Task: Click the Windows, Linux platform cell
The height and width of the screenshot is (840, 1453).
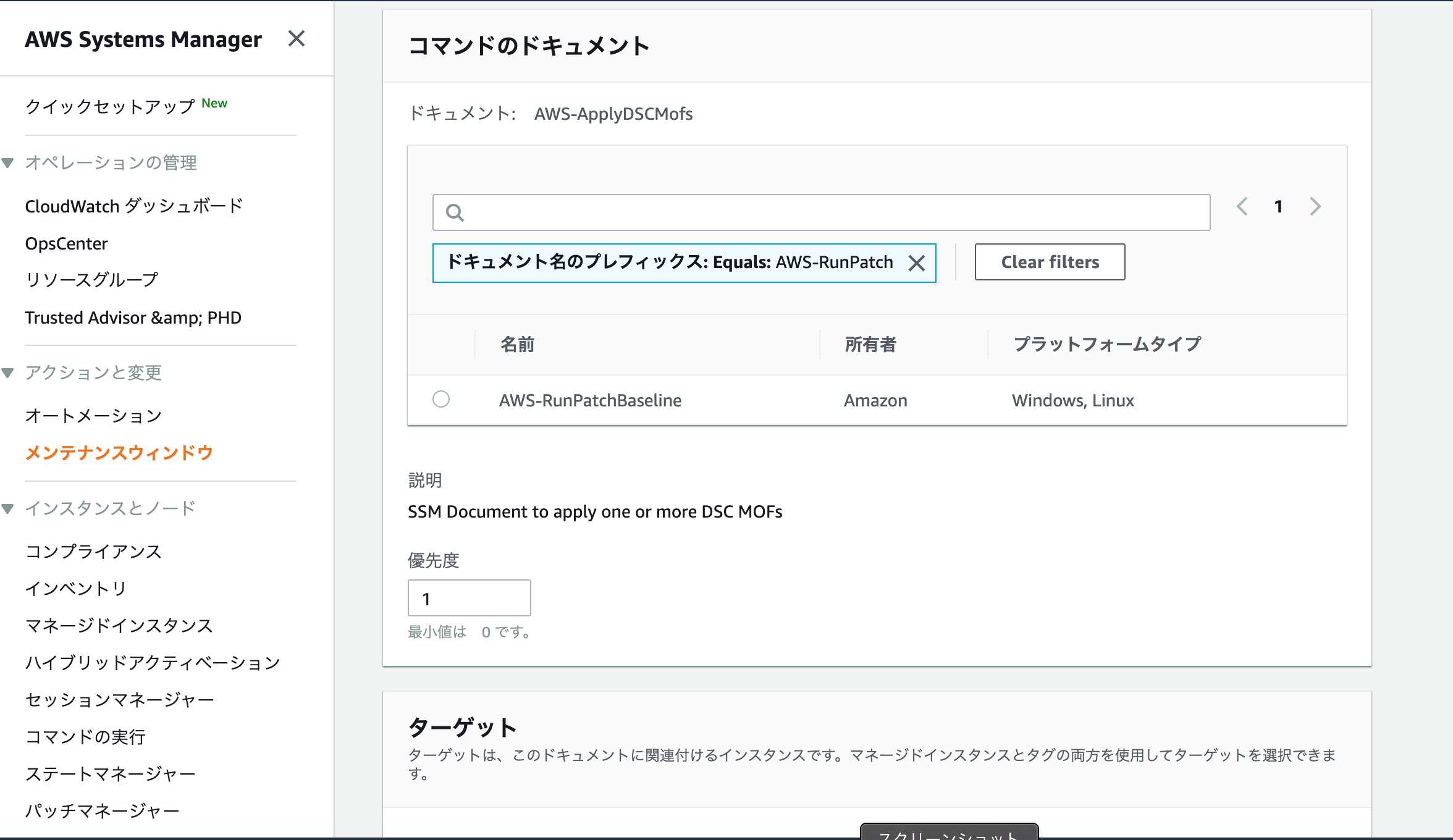Action: point(1073,400)
